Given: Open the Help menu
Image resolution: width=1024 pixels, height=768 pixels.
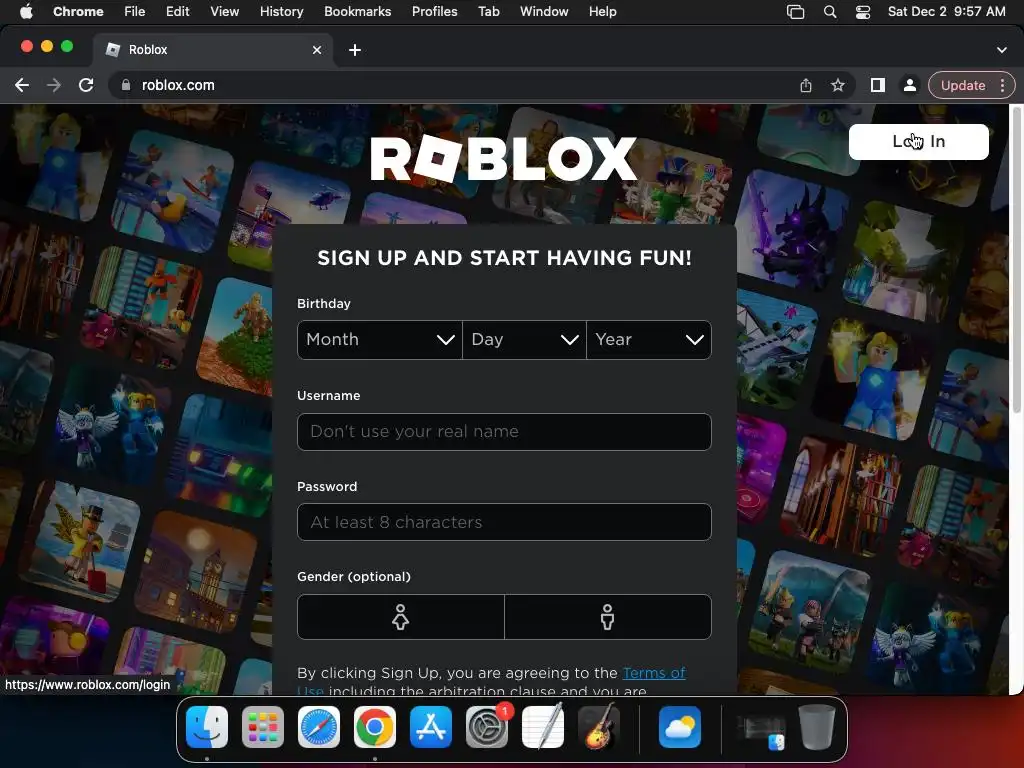Looking at the screenshot, I should point(602,12).
